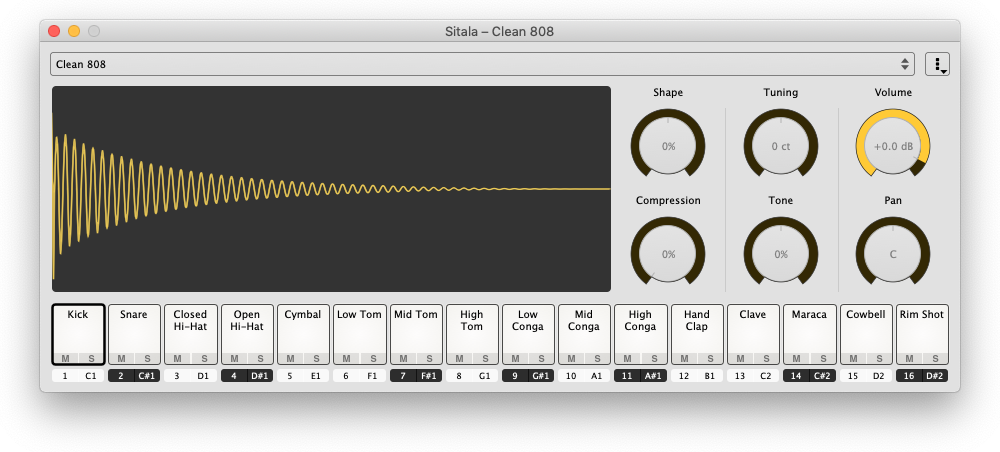Solo the Mid Conga pad
Image resolution: width=1000 pixels, height=452 pixels.
coord(598,358)
